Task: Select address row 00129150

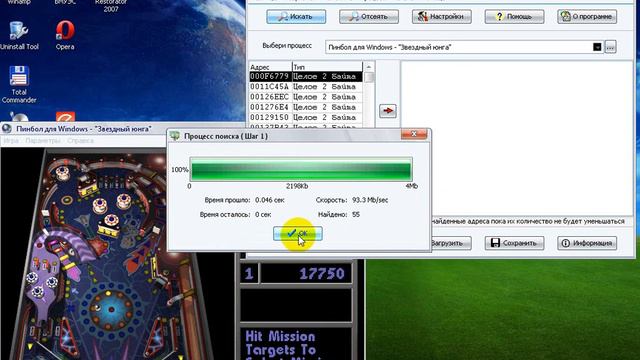Action: pyautogui.click(x=305, y=117)
